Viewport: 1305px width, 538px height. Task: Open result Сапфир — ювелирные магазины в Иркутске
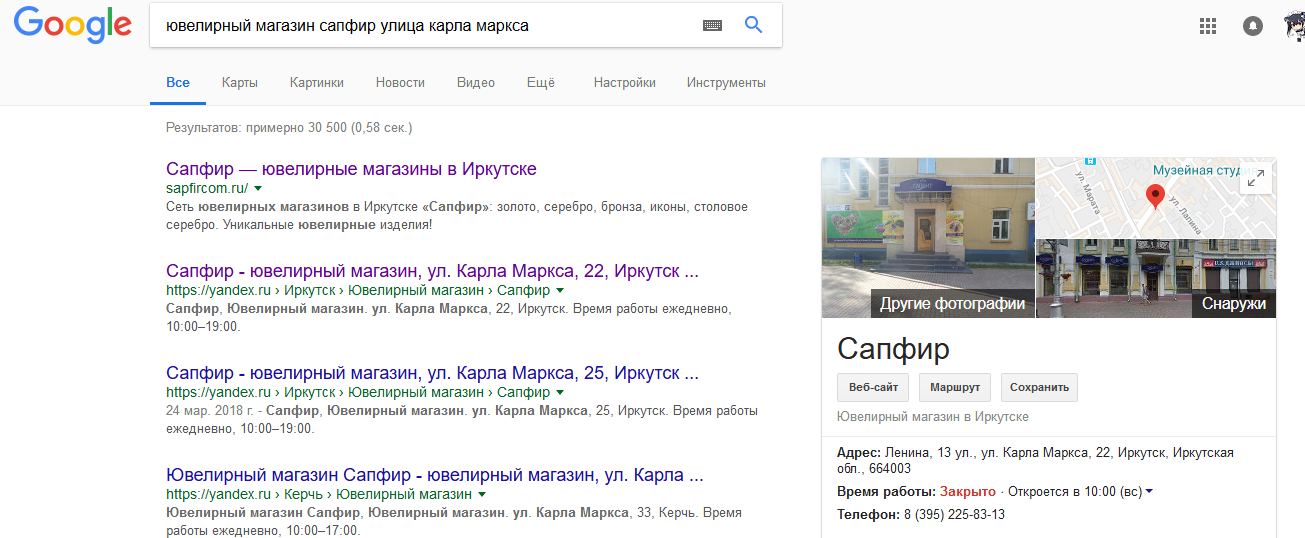point(351,169)
